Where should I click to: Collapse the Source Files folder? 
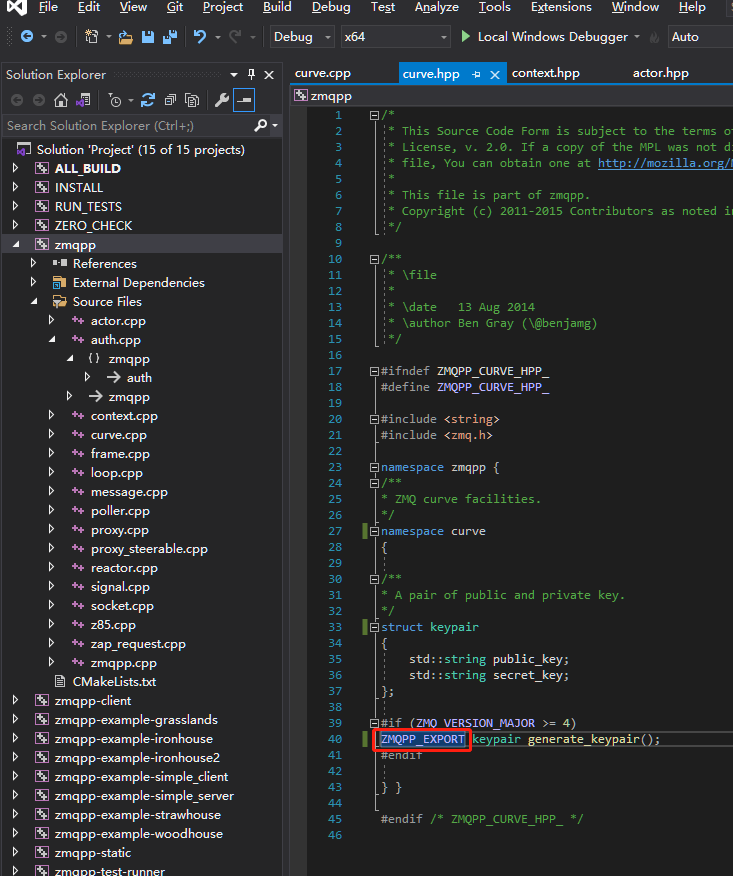pos(34,301)
